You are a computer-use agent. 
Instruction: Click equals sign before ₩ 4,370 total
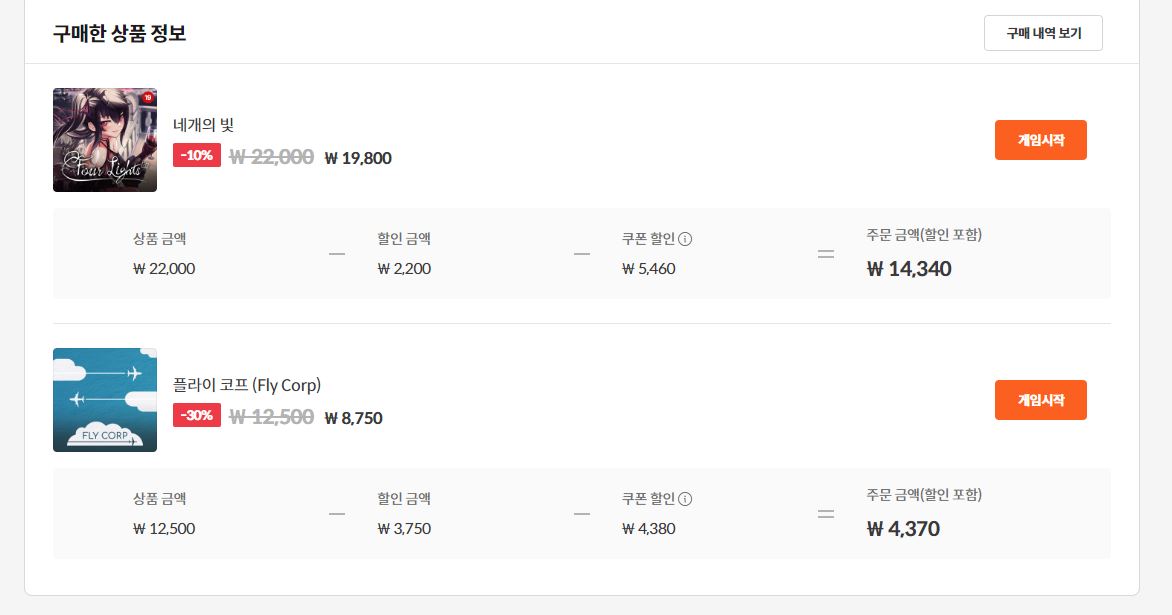(x=826, y=514)
